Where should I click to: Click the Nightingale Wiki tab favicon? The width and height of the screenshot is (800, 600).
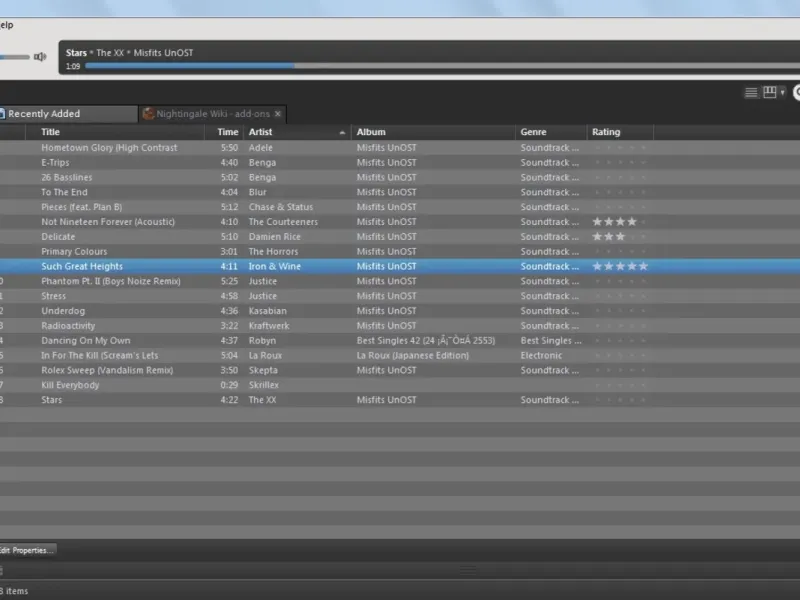tap(148, 114)
